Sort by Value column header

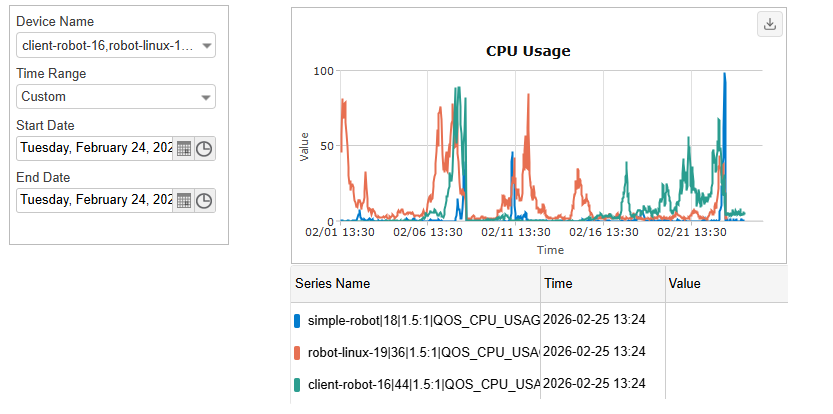coord(685,284)
